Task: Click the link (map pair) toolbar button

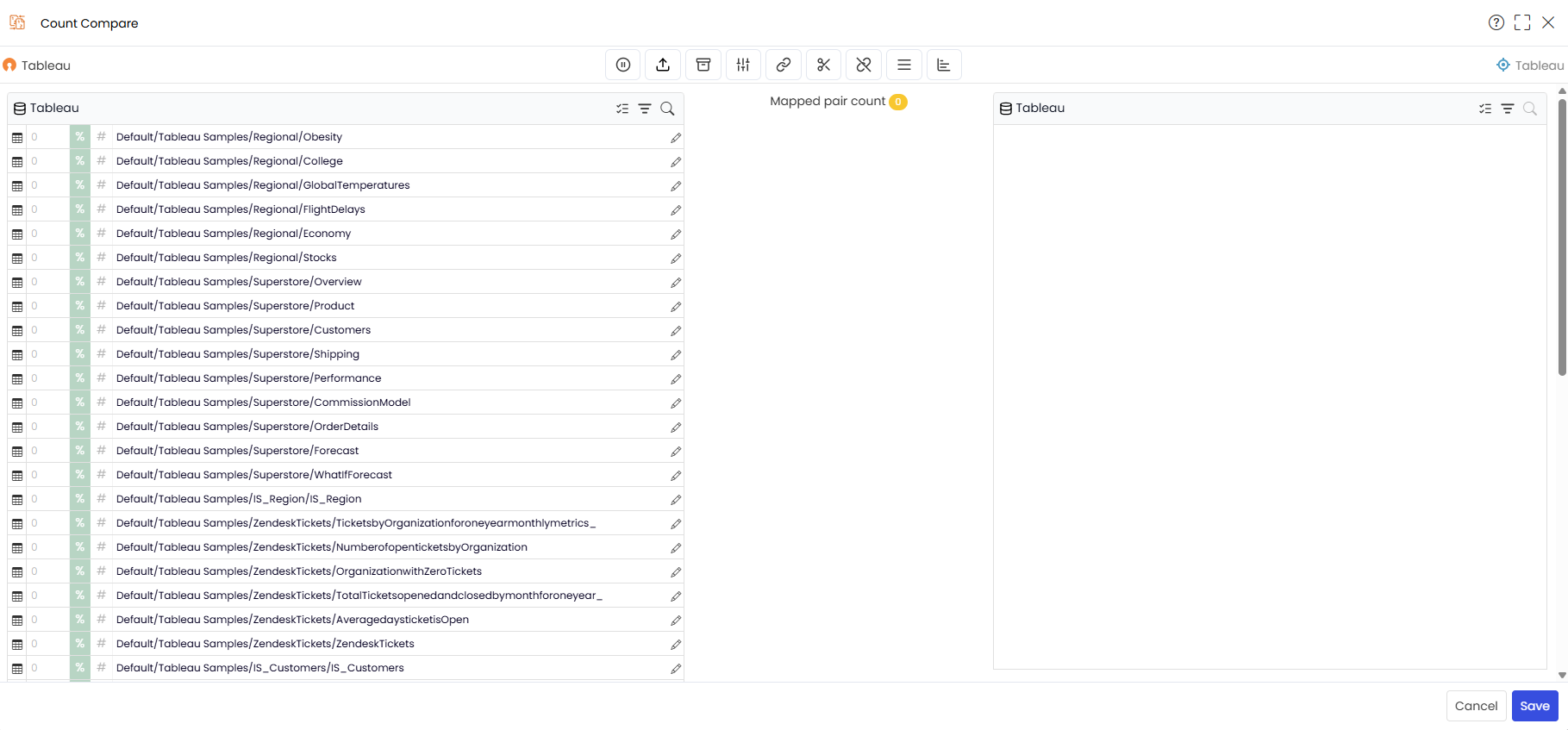Action: (784, 65)
